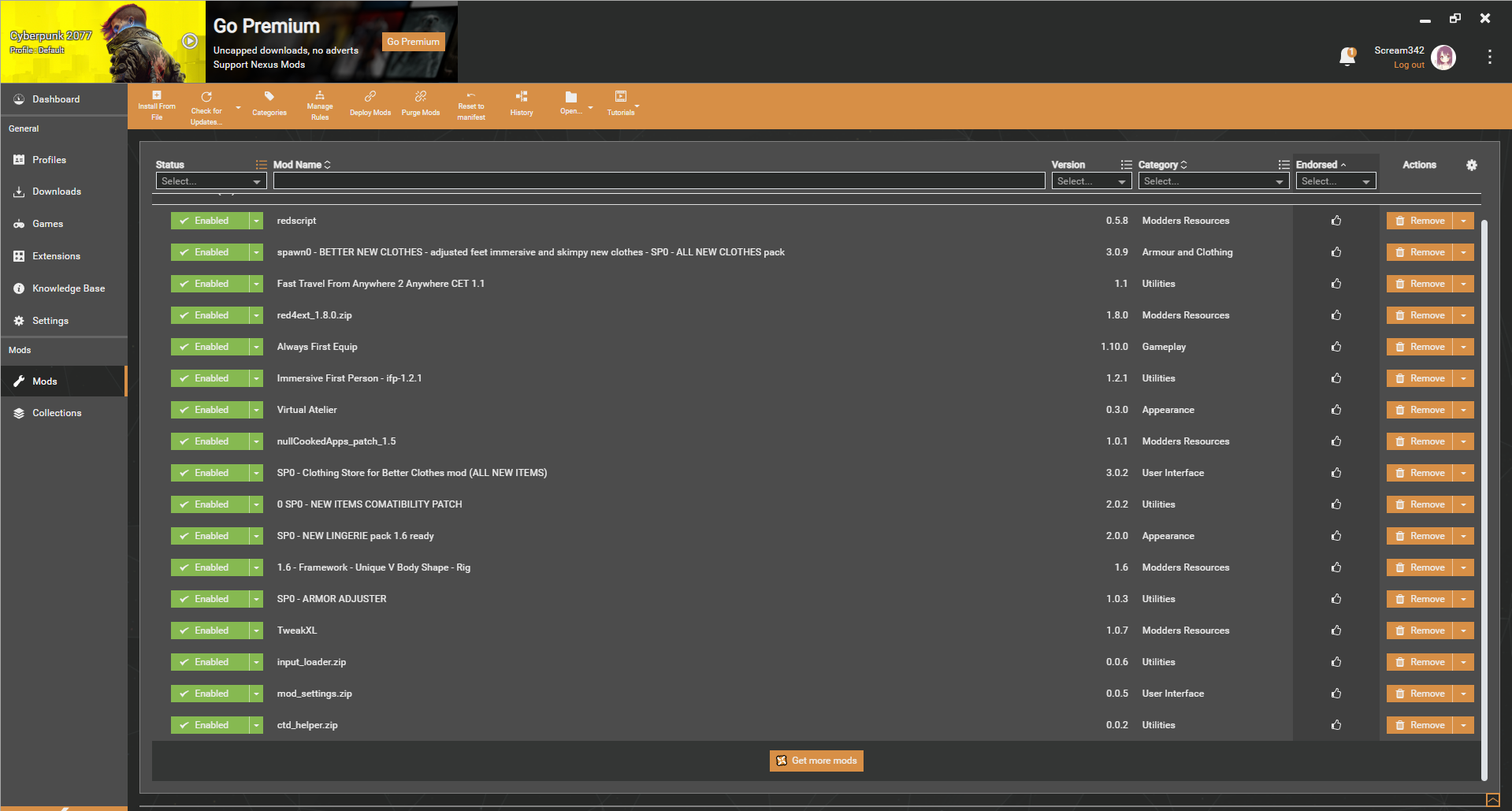Open Categories toolbar icon
Image resolution: width=1512 pixels, height=811 pixels.
pos(269,104)
